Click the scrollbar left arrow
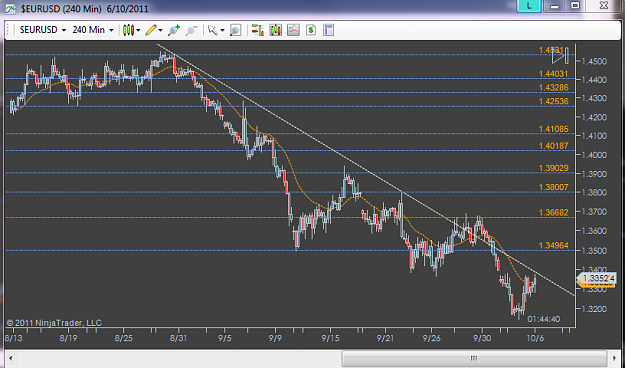625x368 pixels. [11, 358]
